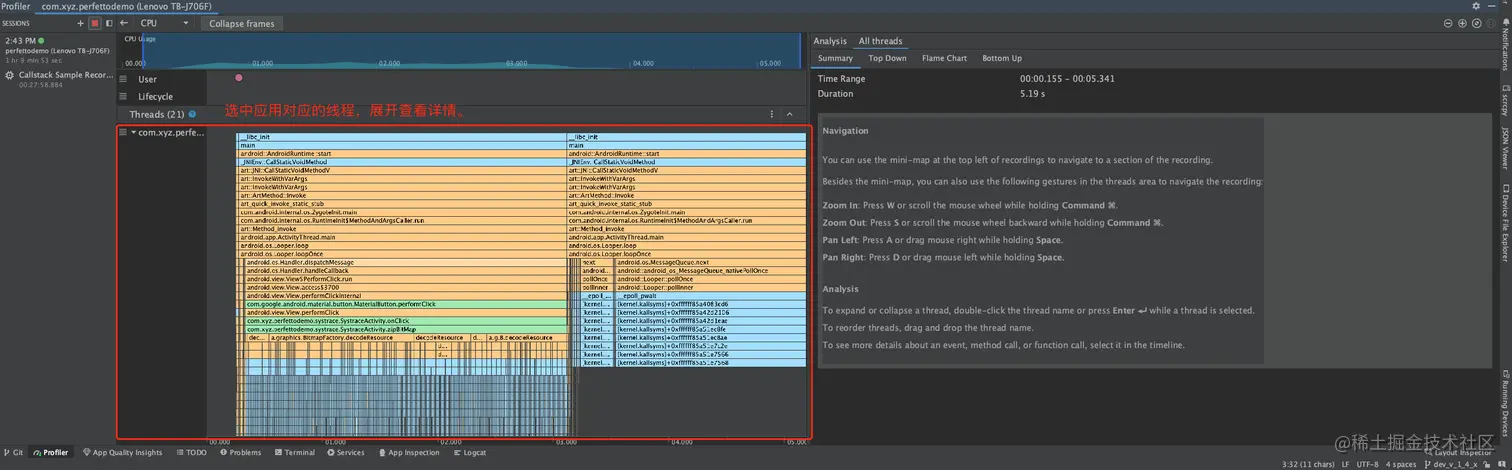Open the Running Devices panel

pos(1504,401)
